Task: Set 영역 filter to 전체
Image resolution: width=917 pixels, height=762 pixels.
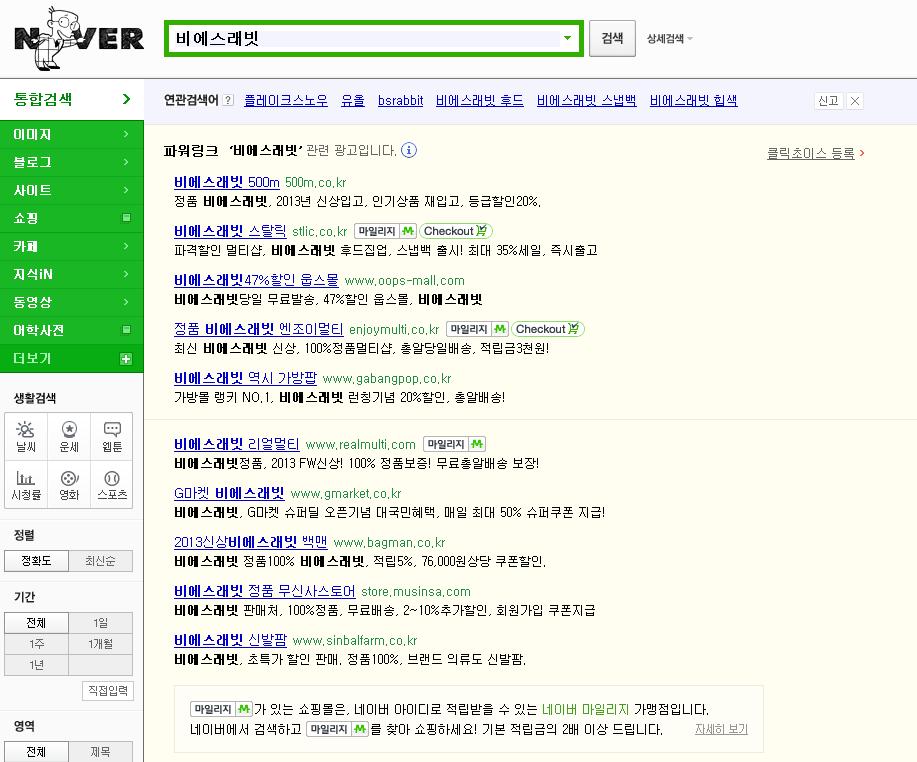Action: [36, 751]
